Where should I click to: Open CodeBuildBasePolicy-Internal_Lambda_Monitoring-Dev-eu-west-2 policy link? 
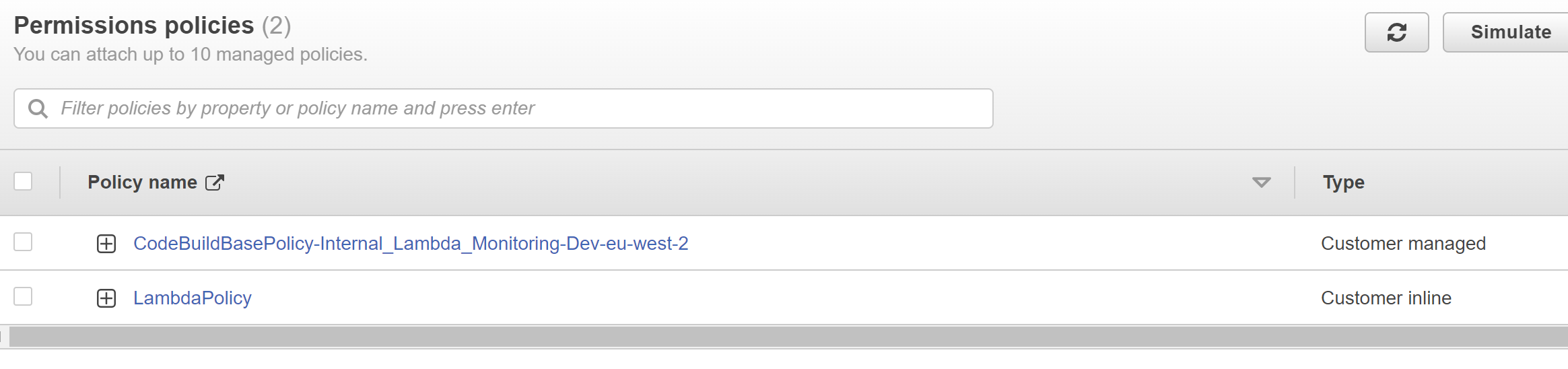point(411,244)
